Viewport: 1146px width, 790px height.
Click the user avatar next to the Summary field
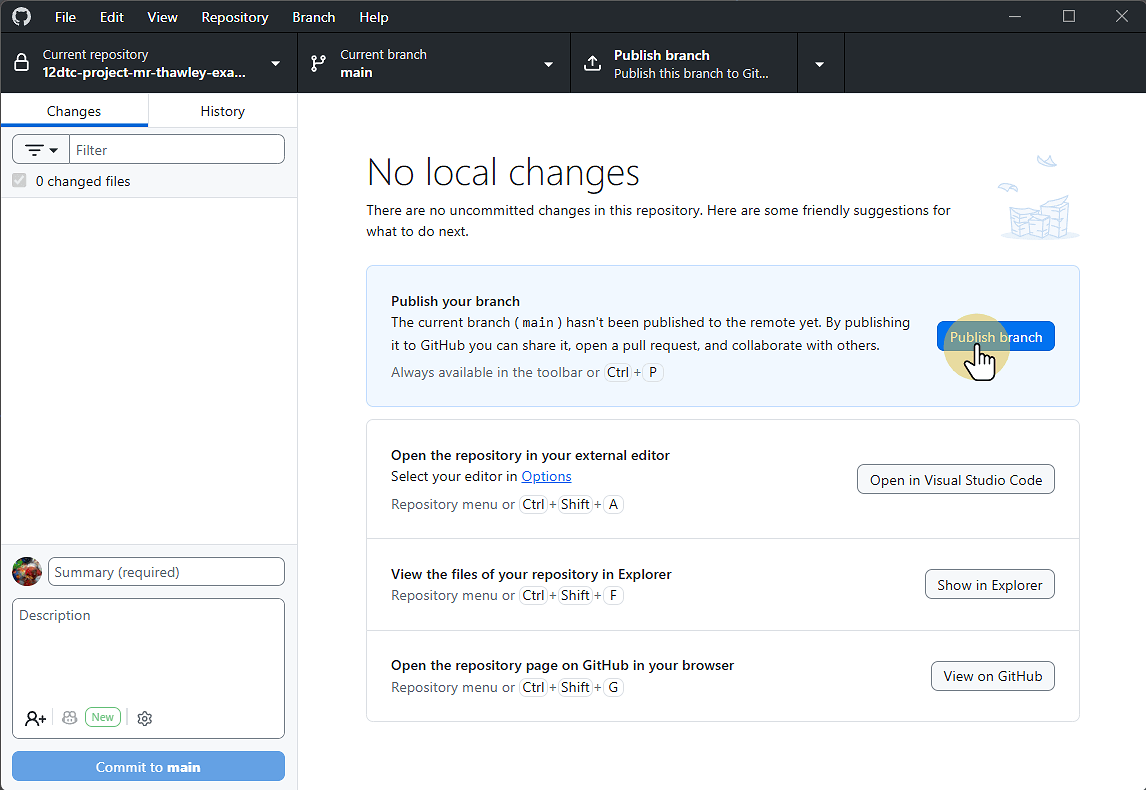pyautogui.click(x=27, y=571)
